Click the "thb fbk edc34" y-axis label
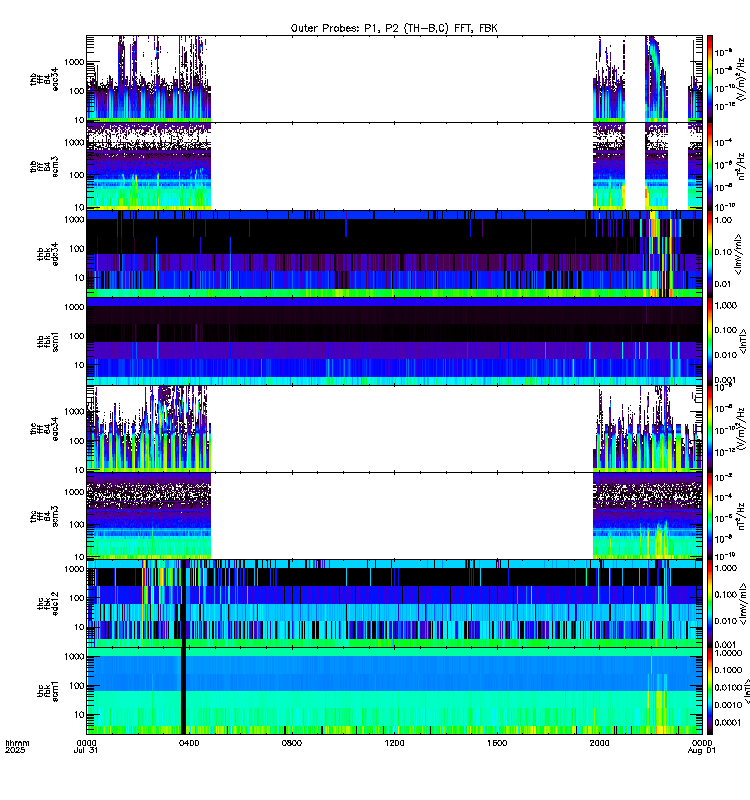The height and width of the screenshot is (800, 750). click(x=47, y=254)
